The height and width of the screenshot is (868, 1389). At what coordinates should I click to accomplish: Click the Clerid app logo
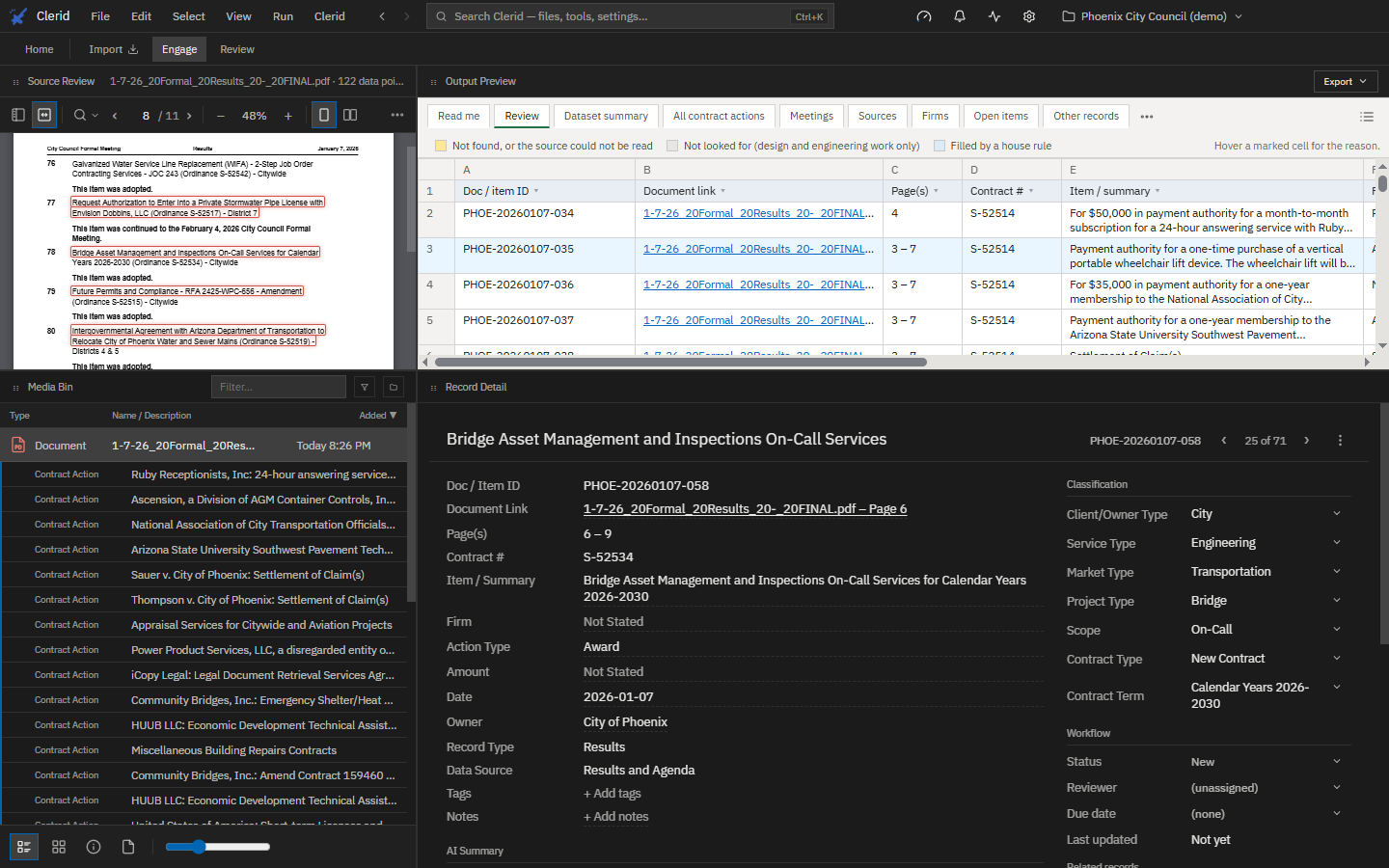(x=18, y=16)
